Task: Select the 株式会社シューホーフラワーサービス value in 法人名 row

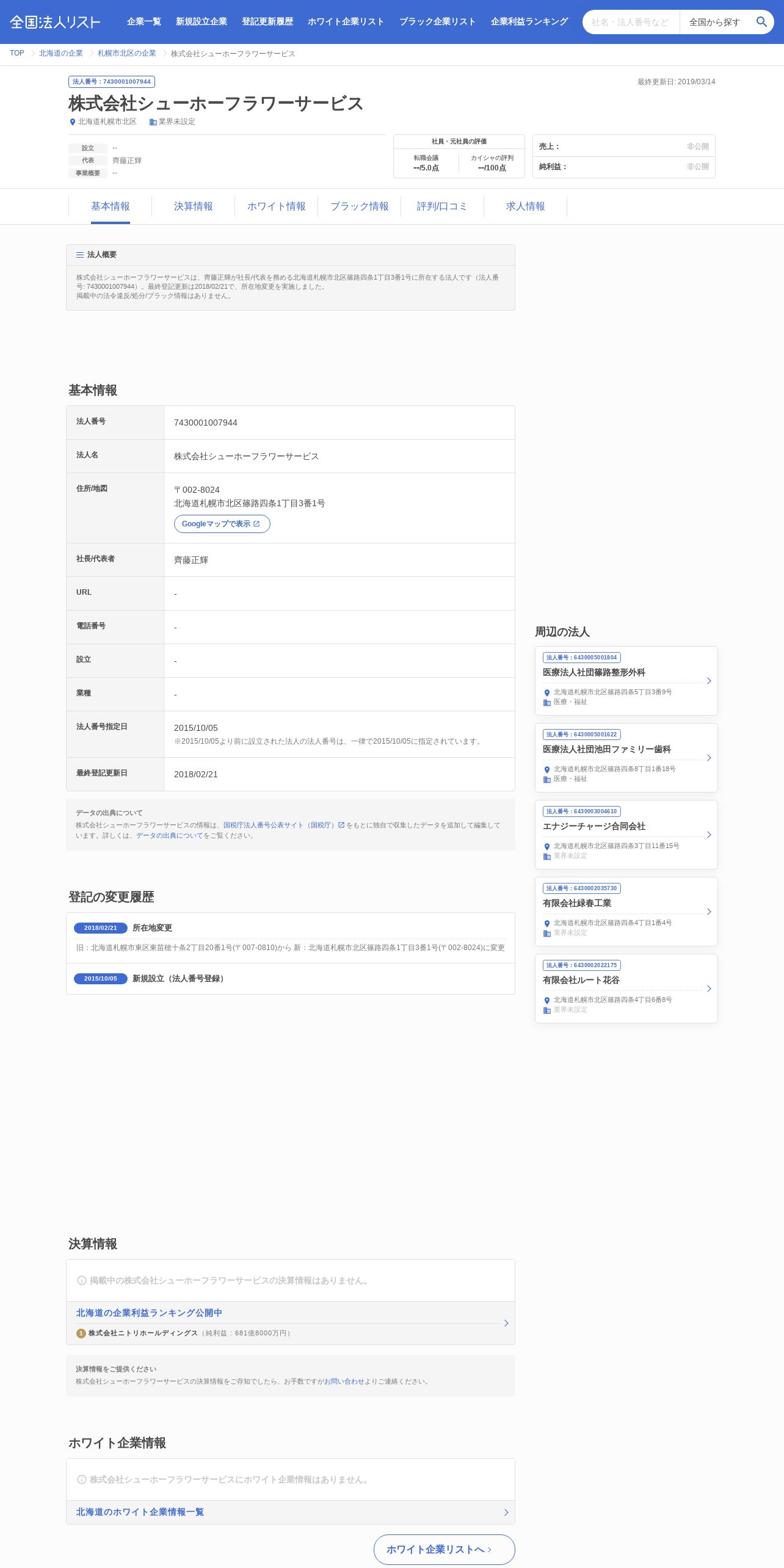Action: click(x=247, y=456)
